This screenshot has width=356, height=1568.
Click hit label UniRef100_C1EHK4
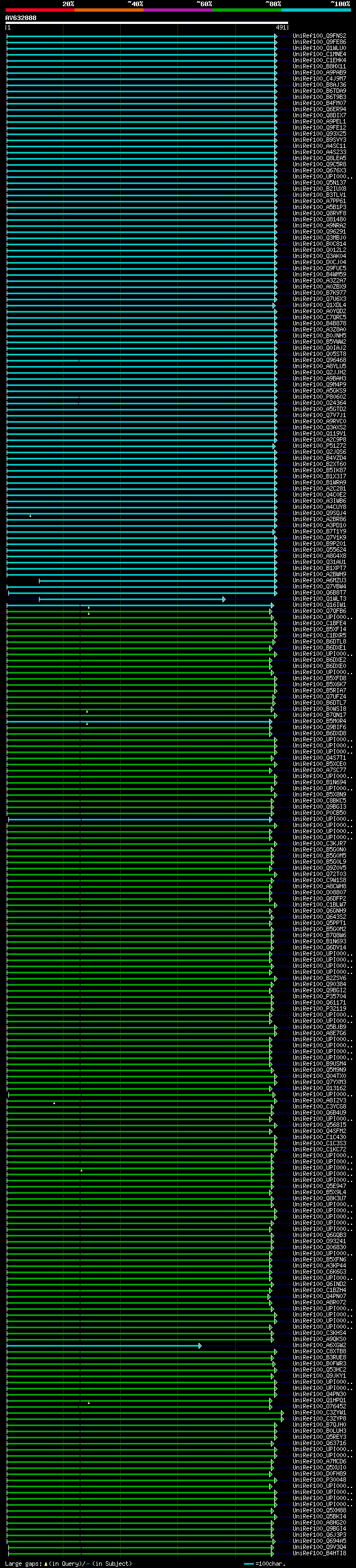[x=319, y=60]
